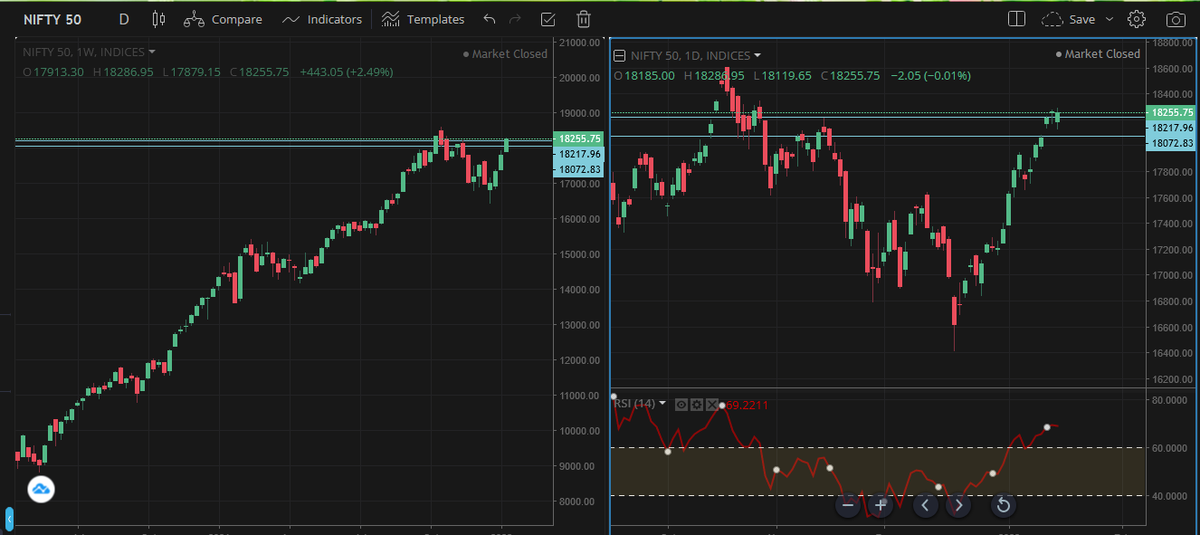Undo the last chart action
Image resolution: width=1200 pixels, height=535 pixels.
[489, 19]
